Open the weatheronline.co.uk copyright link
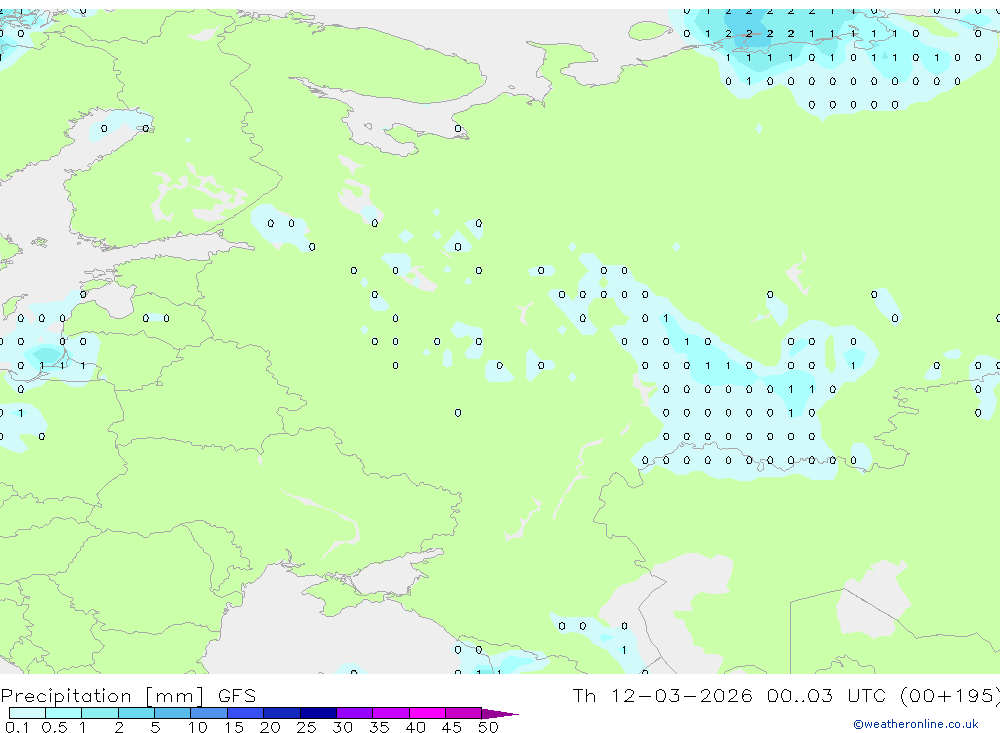Screen dimensions: 1000x733 coord(916,724)
